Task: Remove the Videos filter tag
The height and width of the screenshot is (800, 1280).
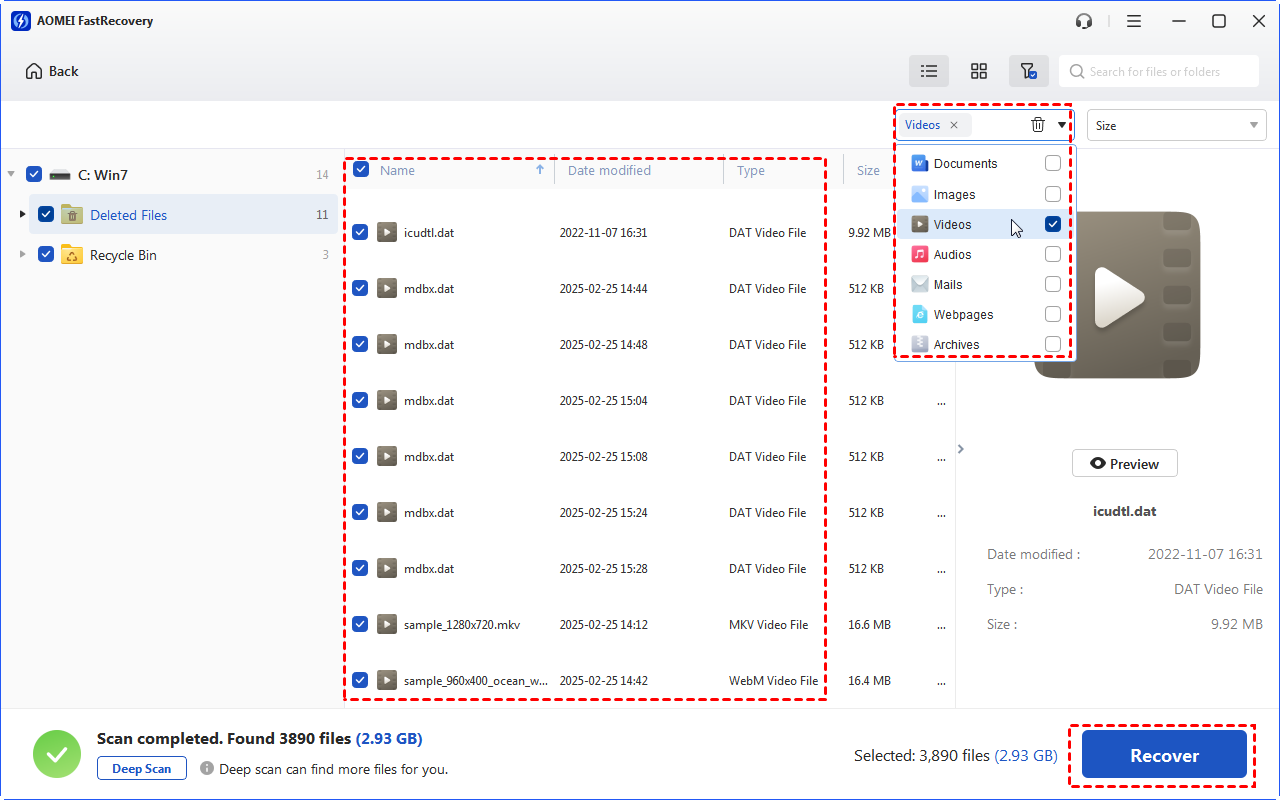Action: (954, 125)
